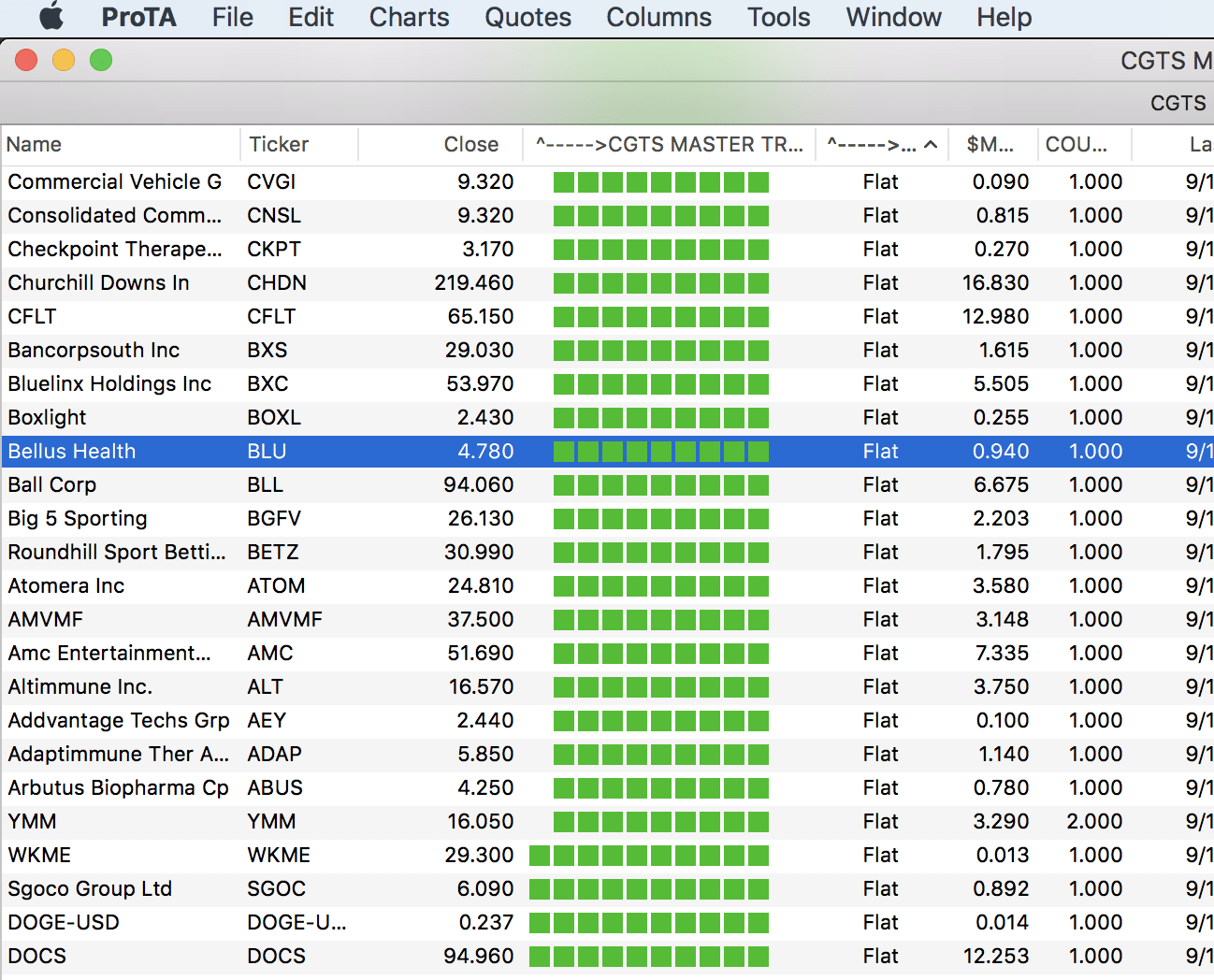This screenshot has height=980, width=1214.
Task: Click the yellow minimize window button
Action: 64,60
